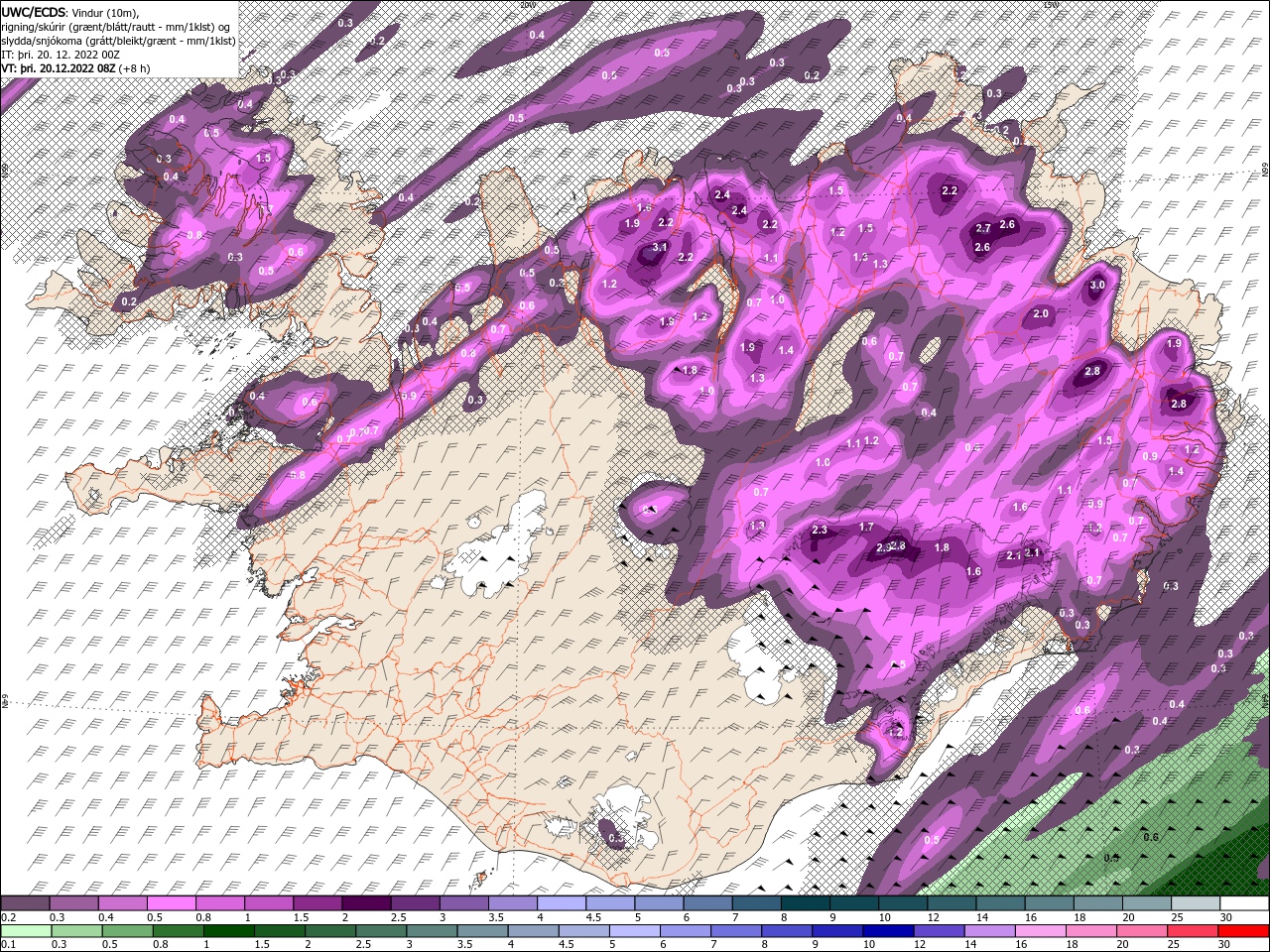
Task: Click the '0.2' legend scale label
Action: coord(7,917)
